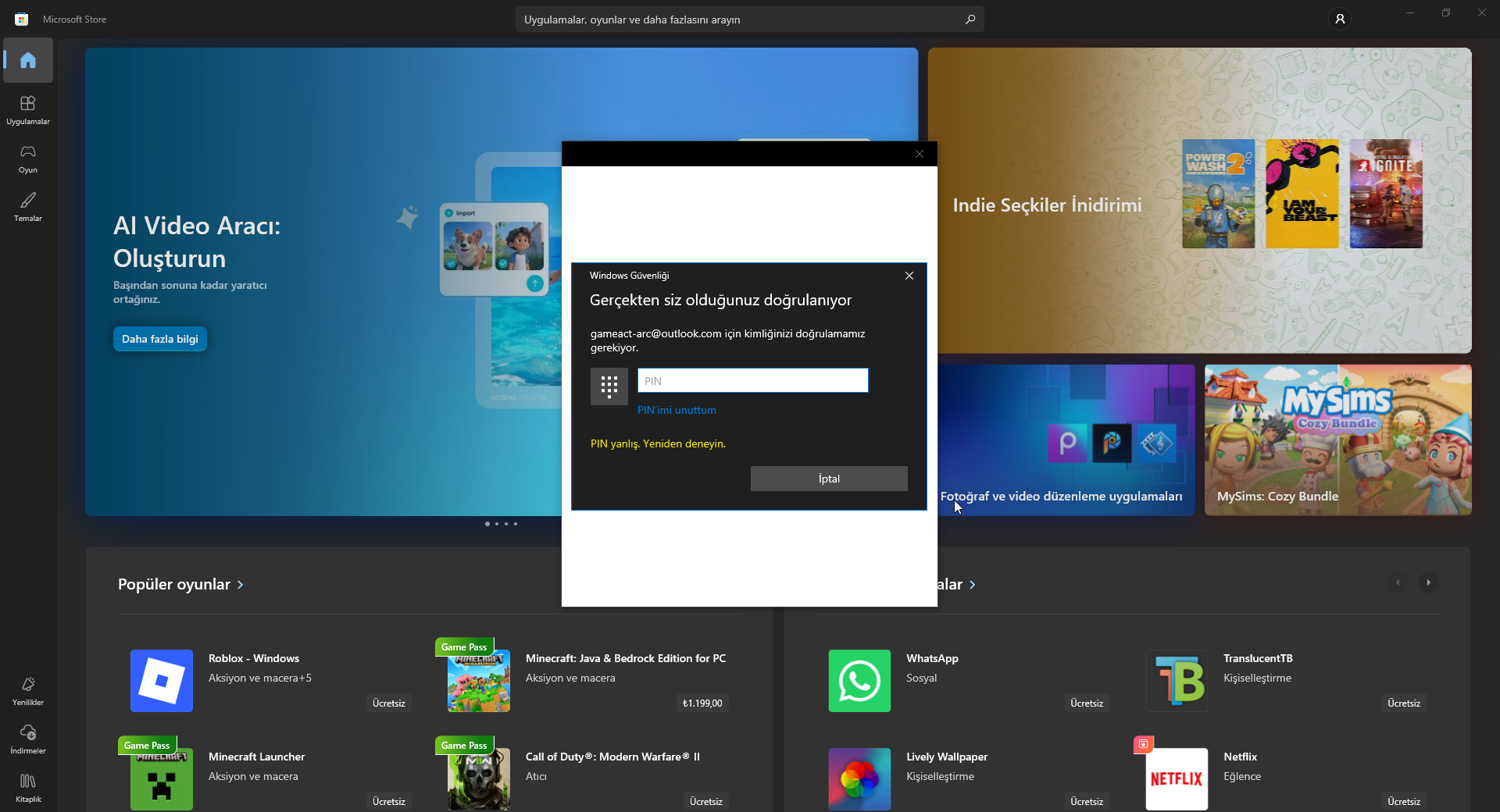The width and height of the screenshot is (1500, 812).
Task: Open Kitaplık in the sidebar
Action: click(28, 787)
